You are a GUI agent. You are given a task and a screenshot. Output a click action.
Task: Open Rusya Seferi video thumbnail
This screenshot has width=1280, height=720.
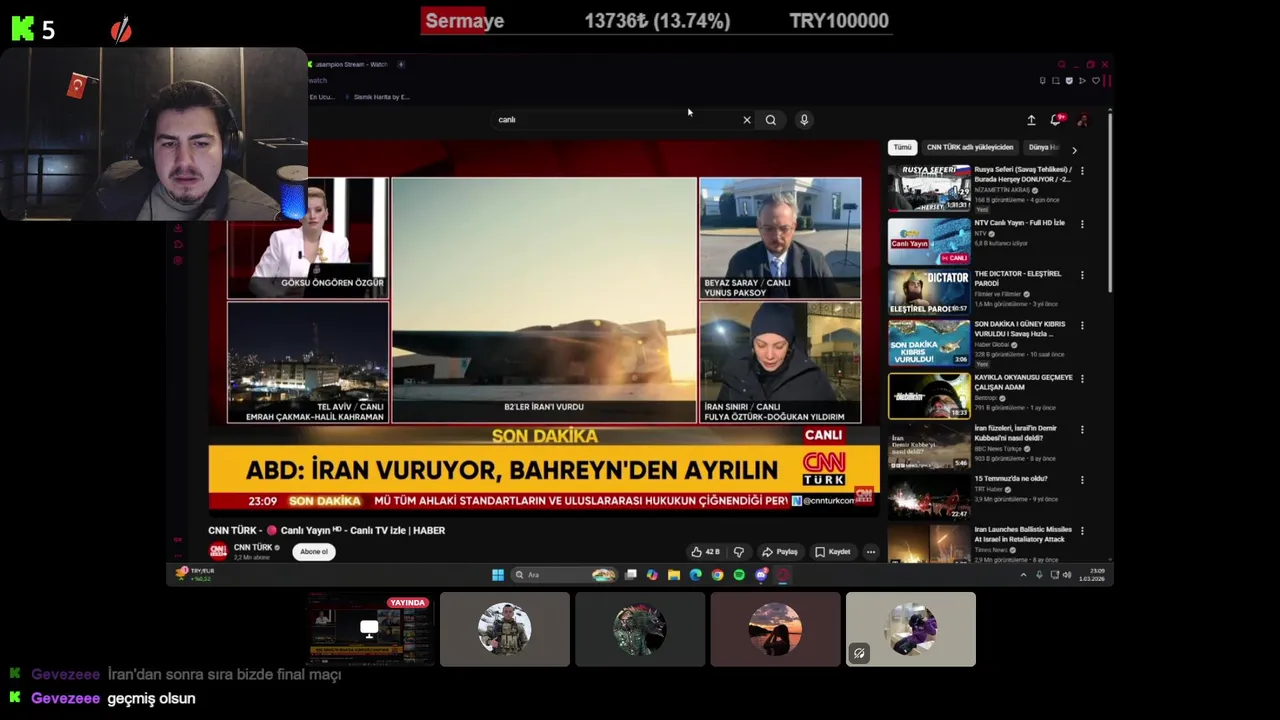(x=929, y=188)
